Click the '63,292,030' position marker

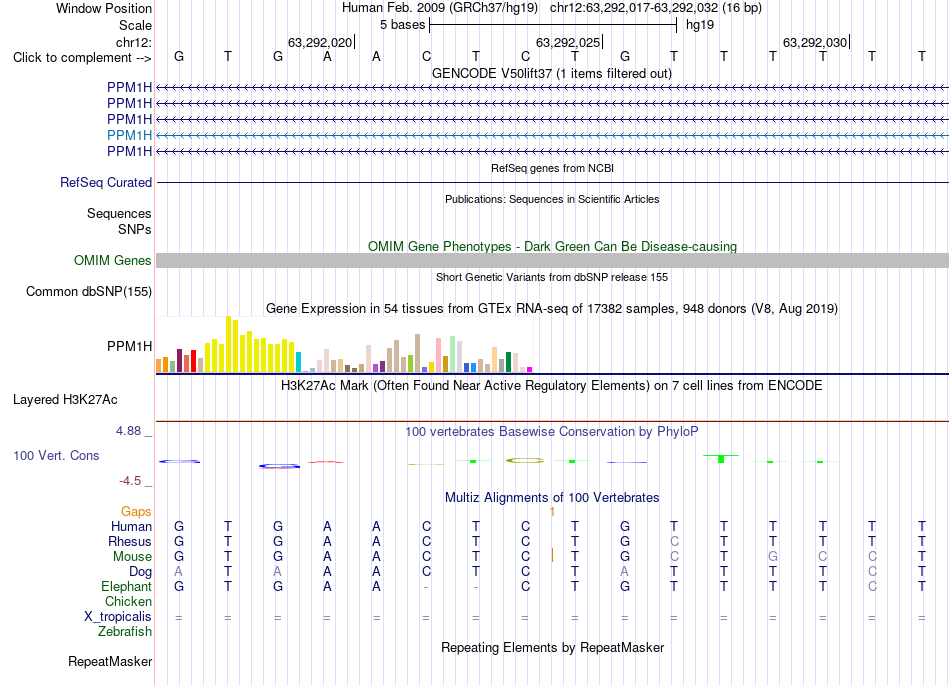click(x=815, y=42)
